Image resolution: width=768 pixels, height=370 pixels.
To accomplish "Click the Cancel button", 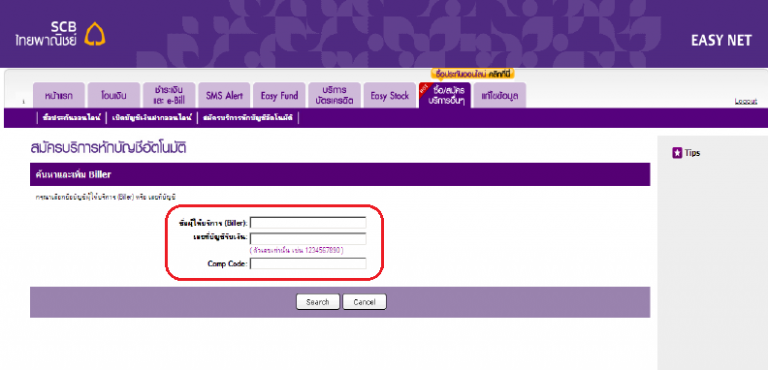I will (x=364, y=302).
